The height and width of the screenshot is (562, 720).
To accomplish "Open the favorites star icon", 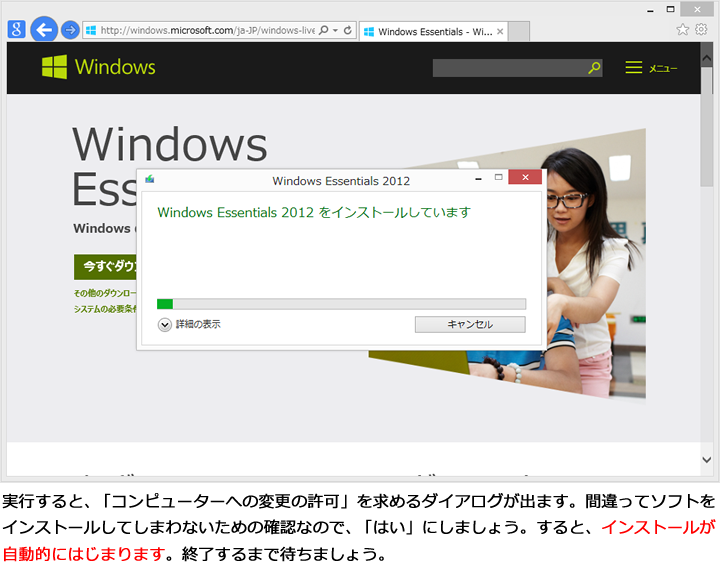I will click(x=682, y=29).
